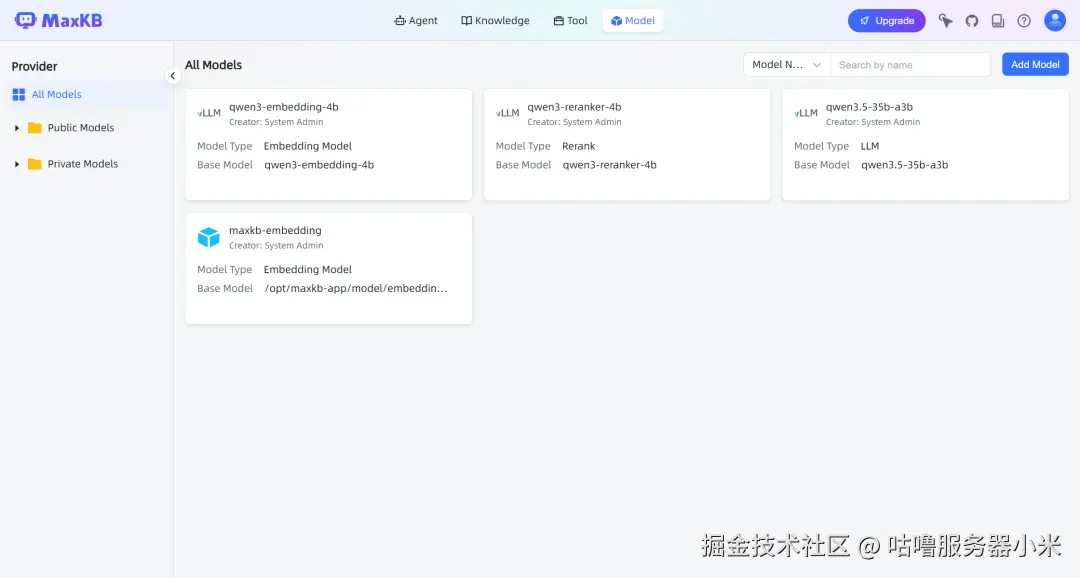Viewport: 1080px width, 578px height.
Task: Collapse the Provider sidebar
Action: pos(173,76)
